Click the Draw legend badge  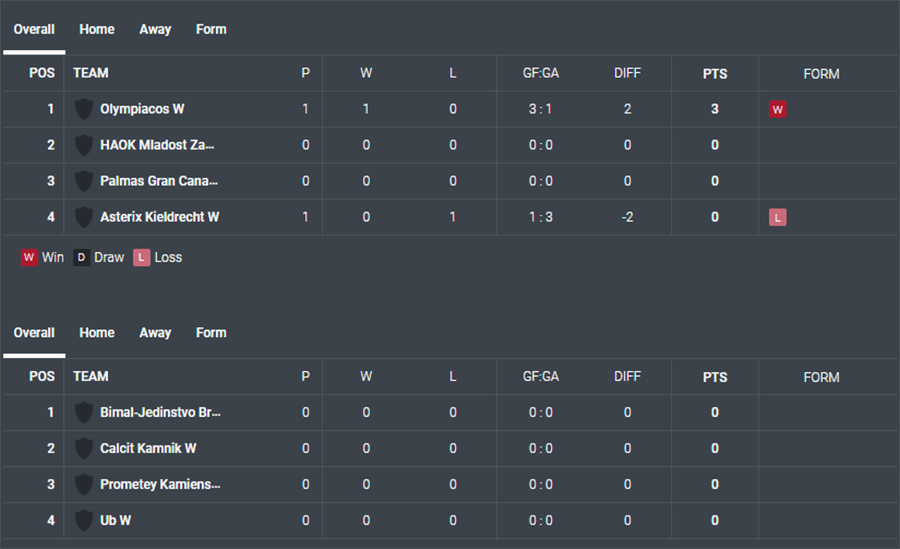pos(82,257)
